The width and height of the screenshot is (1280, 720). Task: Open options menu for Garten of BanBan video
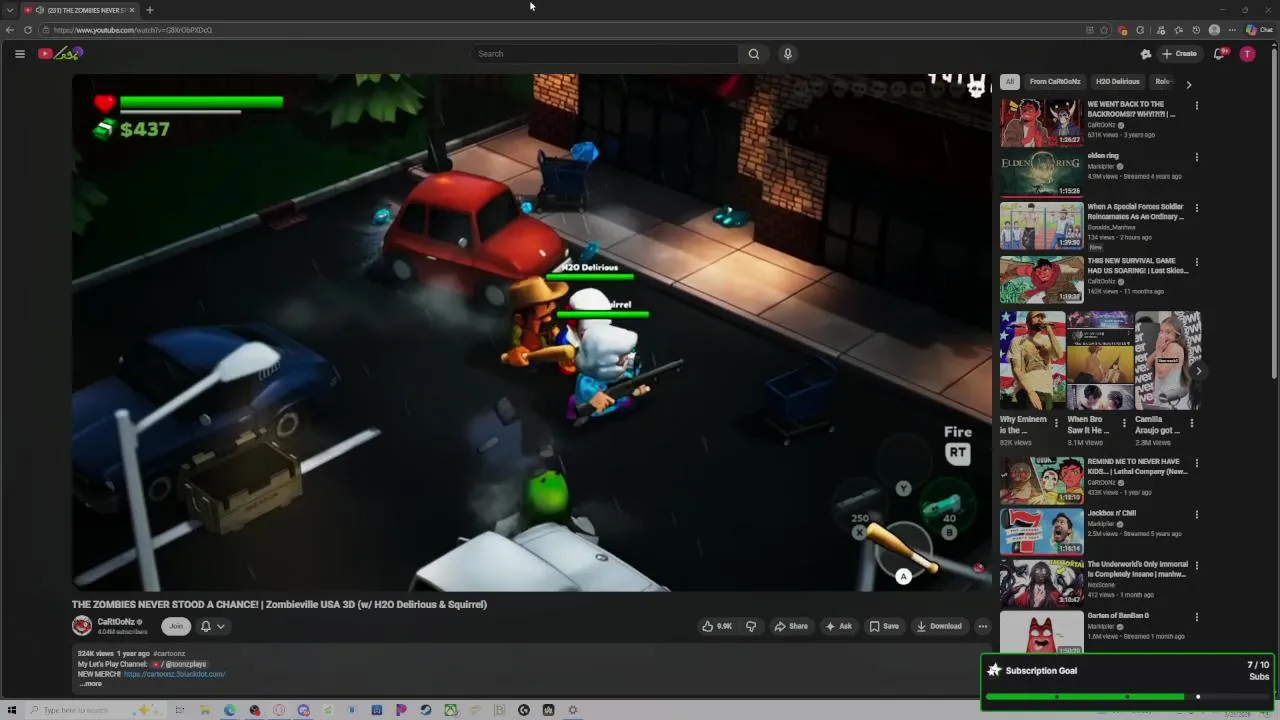tap(1197, 617)
